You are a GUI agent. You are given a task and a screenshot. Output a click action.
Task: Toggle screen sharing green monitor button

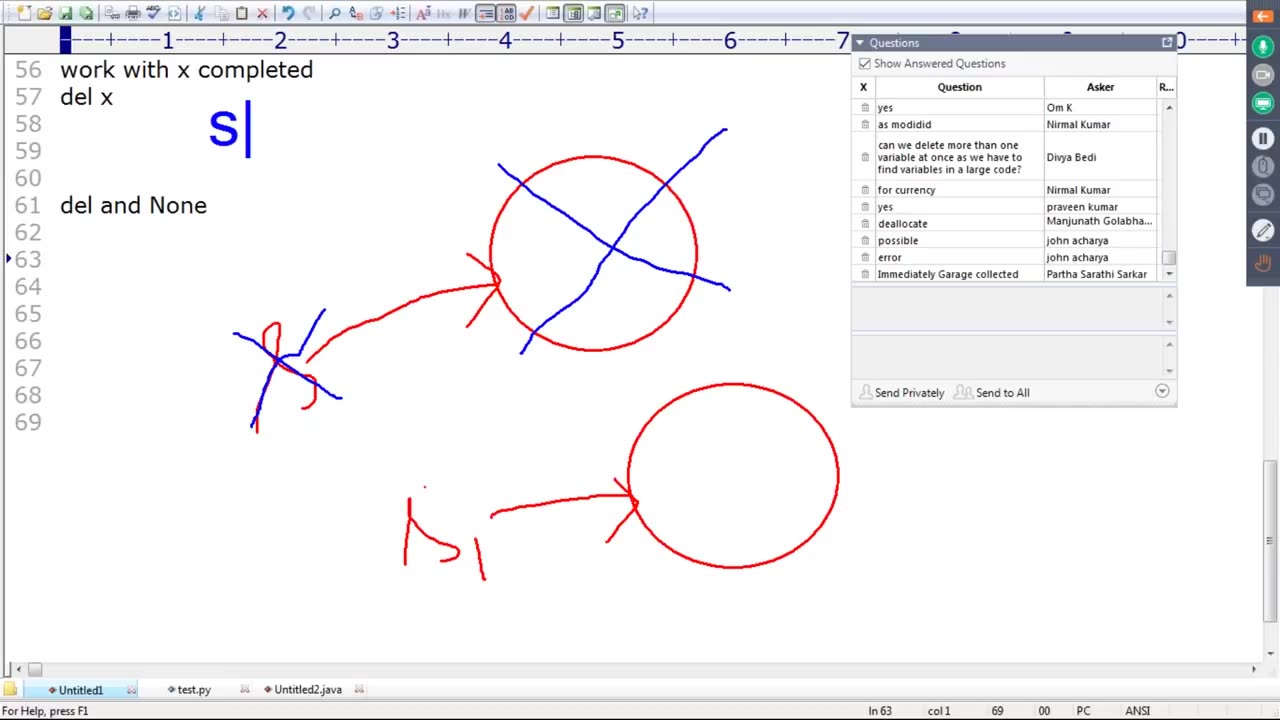(x=1263, y=104)
